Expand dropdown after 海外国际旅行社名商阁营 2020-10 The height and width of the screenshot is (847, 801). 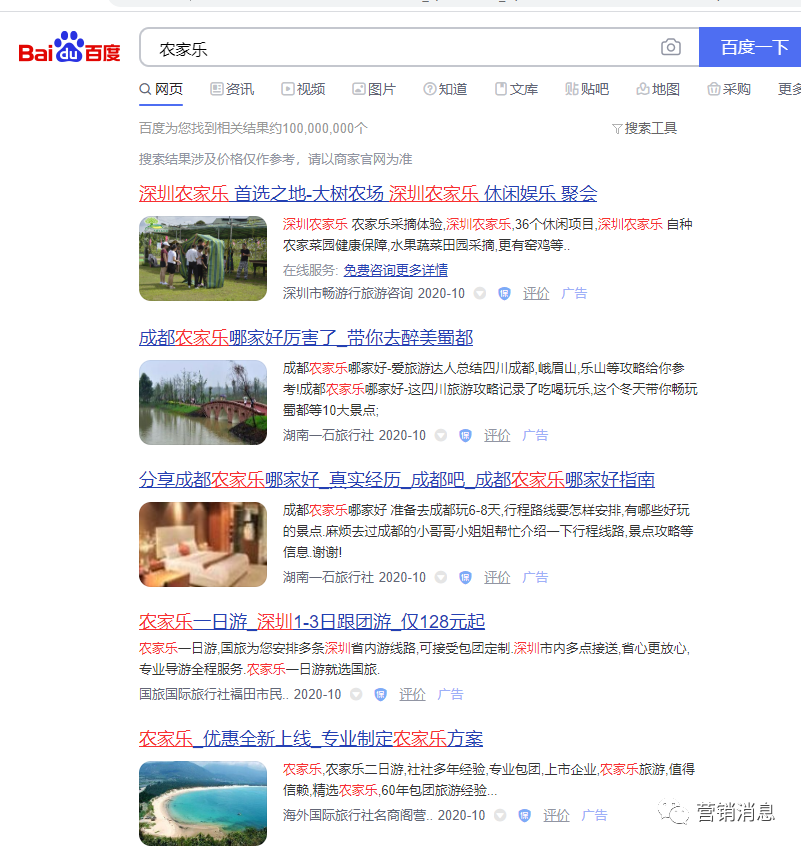click(x=500, y=815)
